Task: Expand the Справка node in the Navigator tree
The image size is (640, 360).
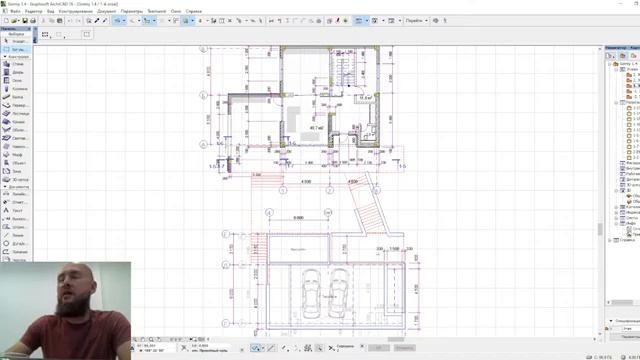Action: [x=610, y=240]
